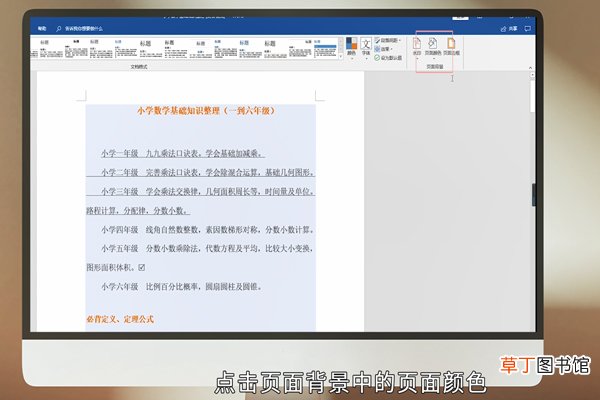This screenshot has height=400, width=600.
Task: Collapse the ribbon with the chevron arrow
Action: (530, 67)
